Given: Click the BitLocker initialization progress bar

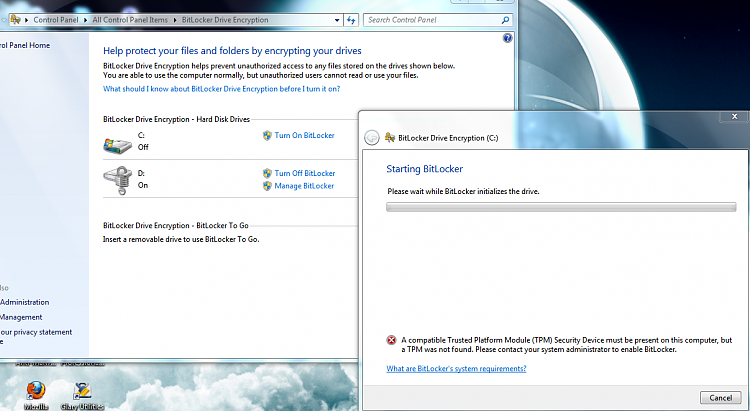Looking at the screenshot, I should [x=561, y=207].
